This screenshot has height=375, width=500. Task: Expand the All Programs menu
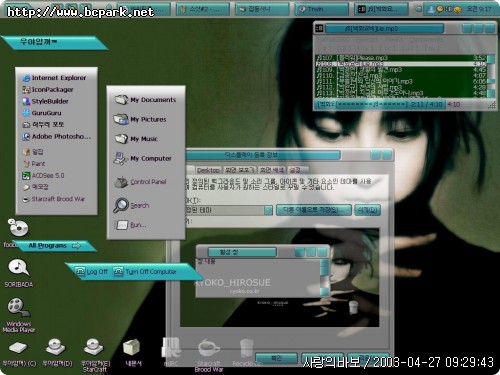54,246
